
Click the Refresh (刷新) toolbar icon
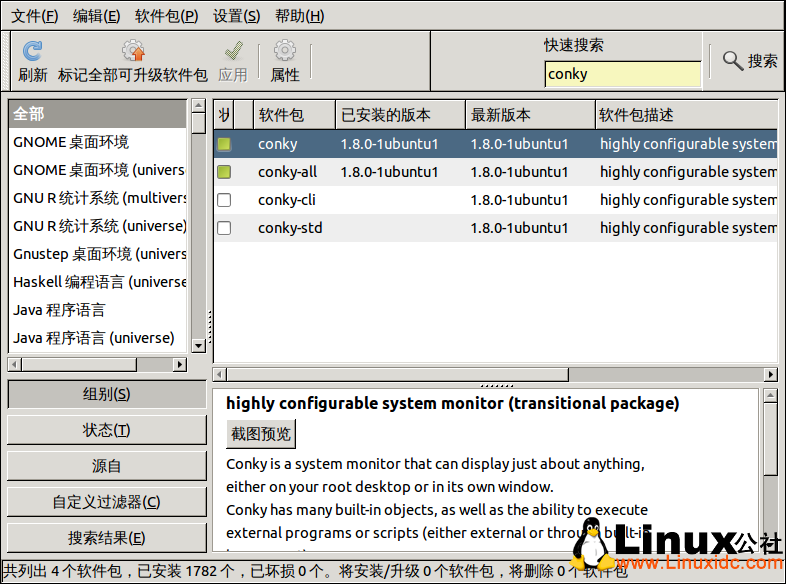(33, 51)
